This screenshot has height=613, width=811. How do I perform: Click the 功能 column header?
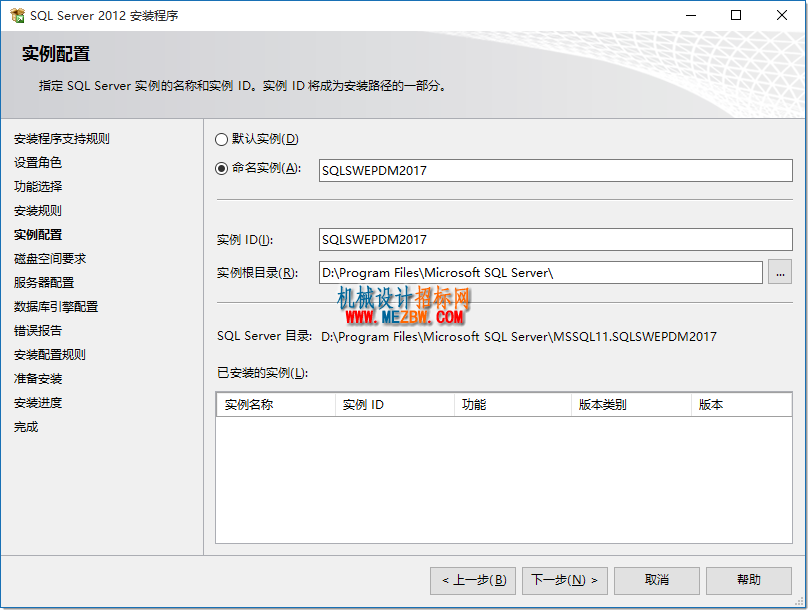(513, 405)
